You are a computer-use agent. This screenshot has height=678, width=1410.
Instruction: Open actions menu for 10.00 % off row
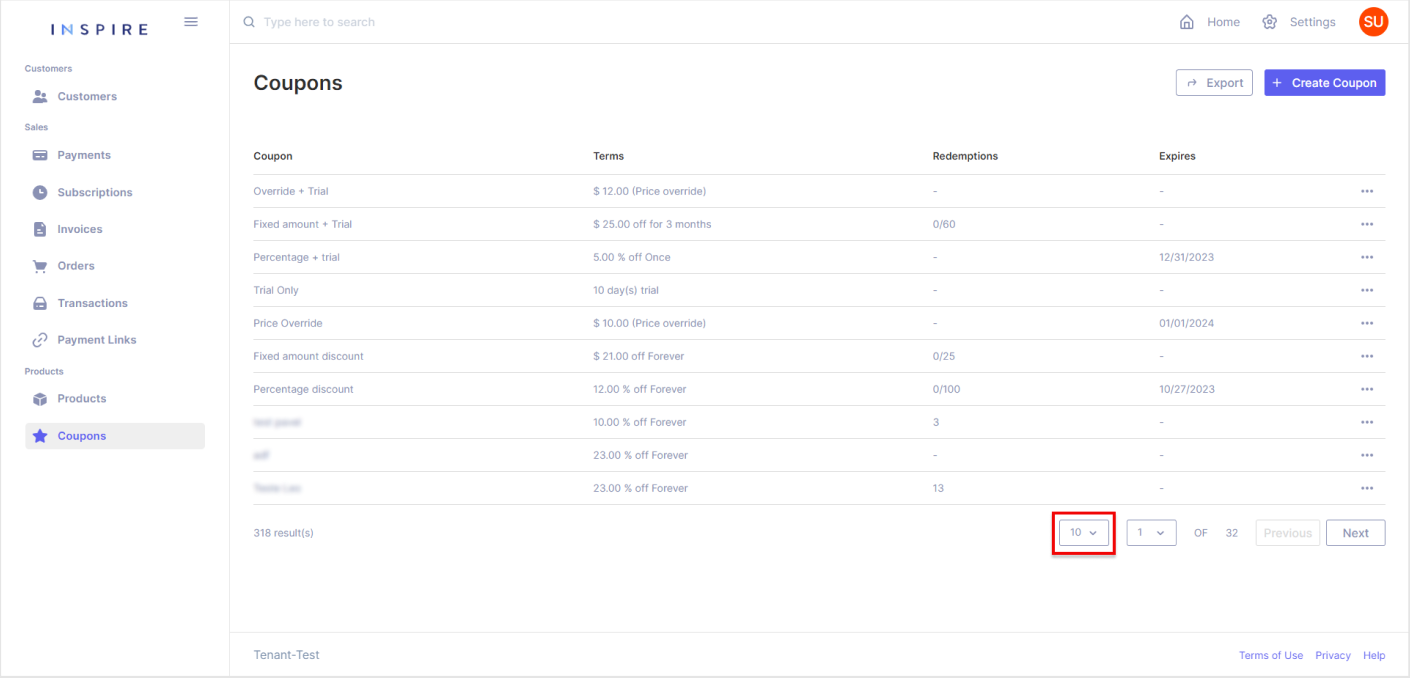pyautogui.click(x=1367, y=422)
